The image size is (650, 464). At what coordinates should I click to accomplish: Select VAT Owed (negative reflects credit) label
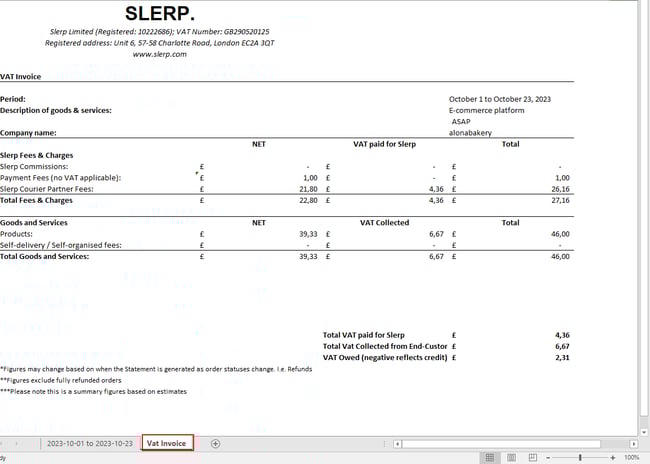pos(385,357)
